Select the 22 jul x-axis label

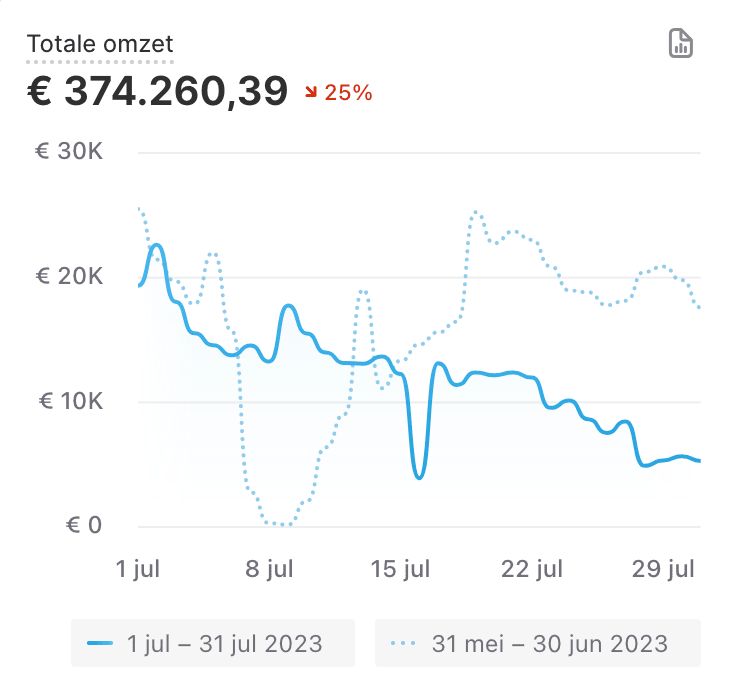[x=533, y=569]
